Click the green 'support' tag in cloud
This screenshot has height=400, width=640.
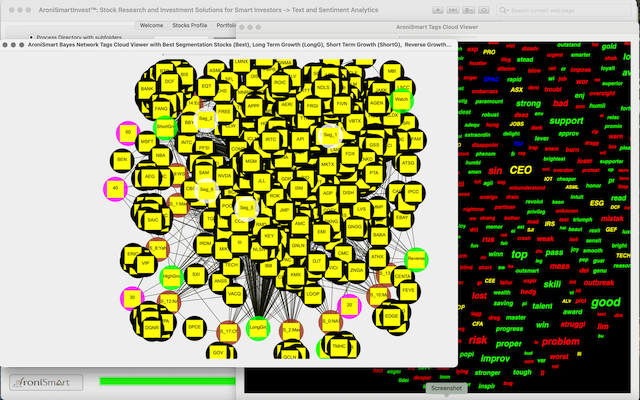tap(566, 121)
